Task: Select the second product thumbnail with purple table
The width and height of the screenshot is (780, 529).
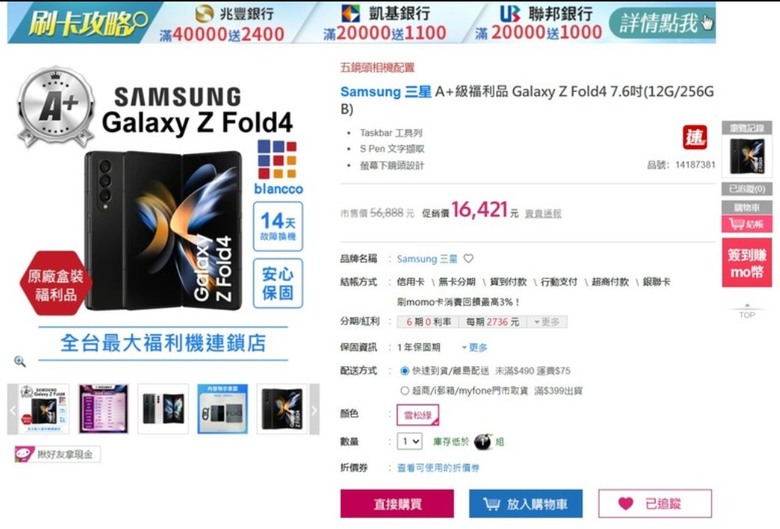Action: click(103, 409)
